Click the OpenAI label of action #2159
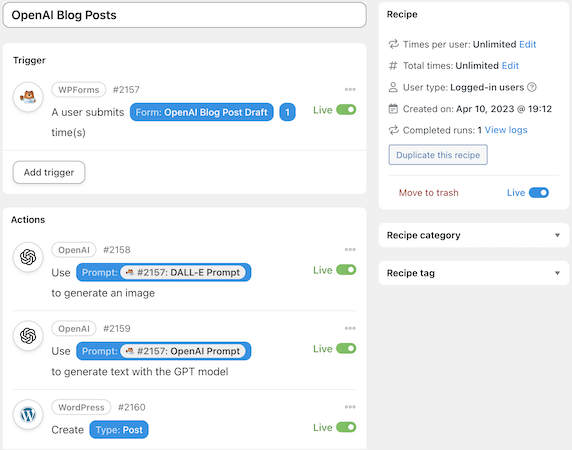 [x=74, y=329]
